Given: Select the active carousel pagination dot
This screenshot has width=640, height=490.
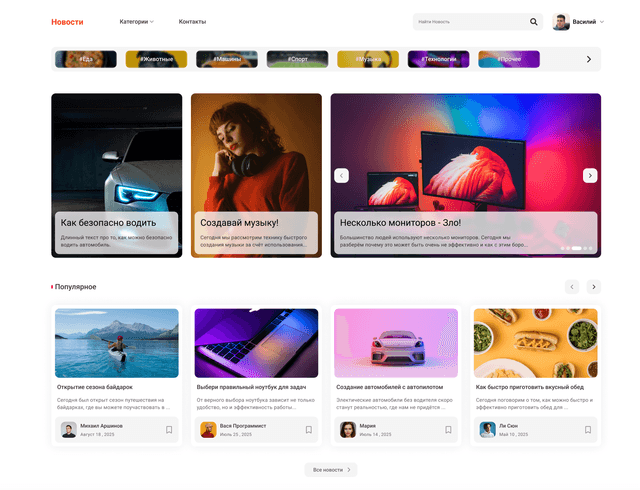Looking at the screenshot, I should click(x=576, y=248).
